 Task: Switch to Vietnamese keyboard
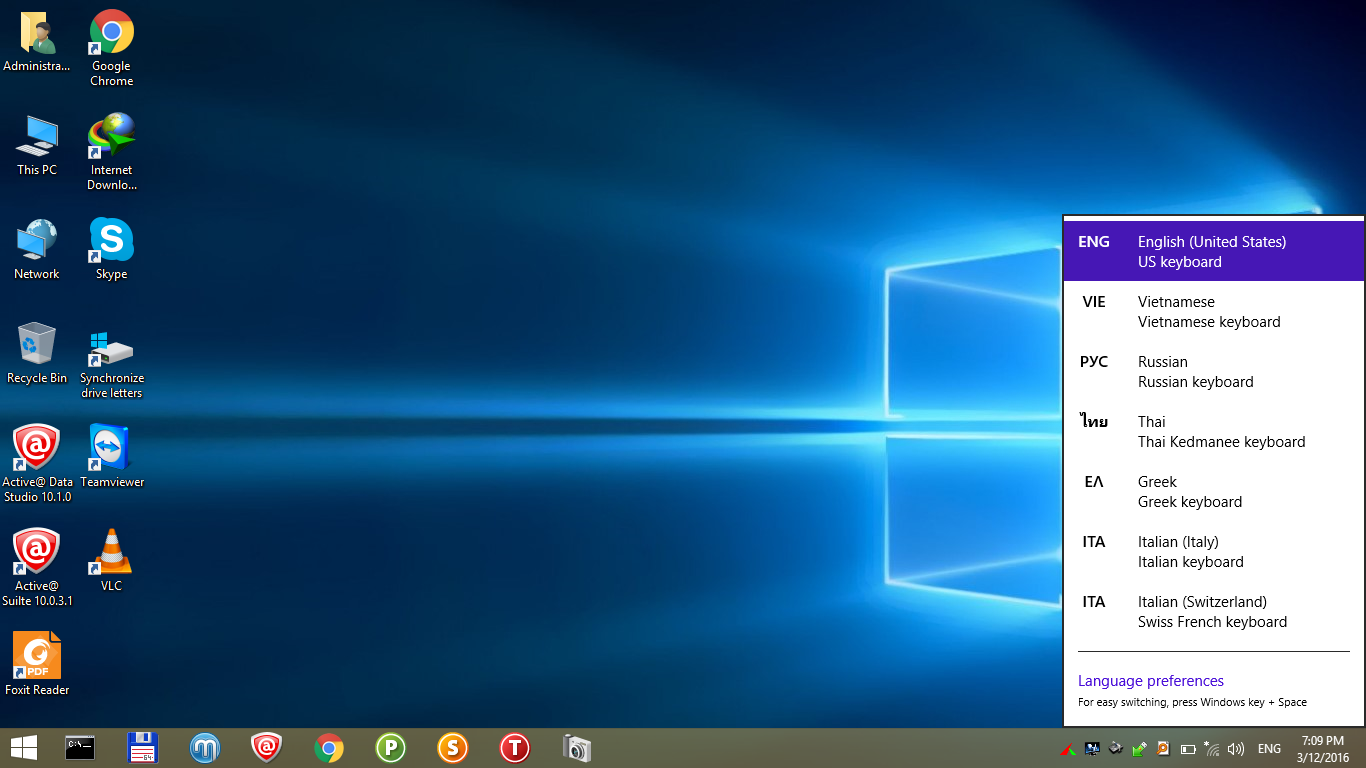point(1214,311)
